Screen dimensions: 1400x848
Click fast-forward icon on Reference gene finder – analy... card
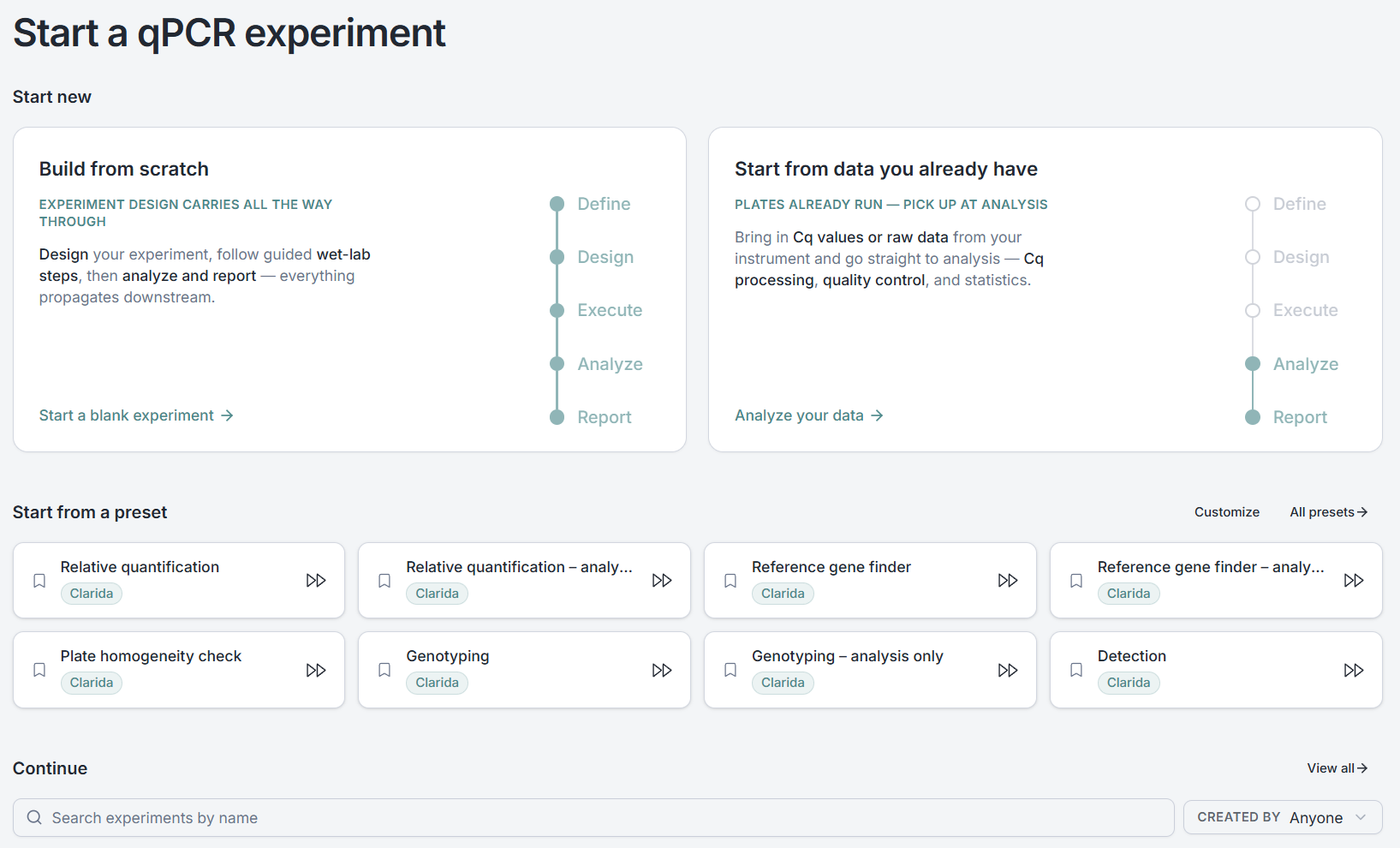1354,581
